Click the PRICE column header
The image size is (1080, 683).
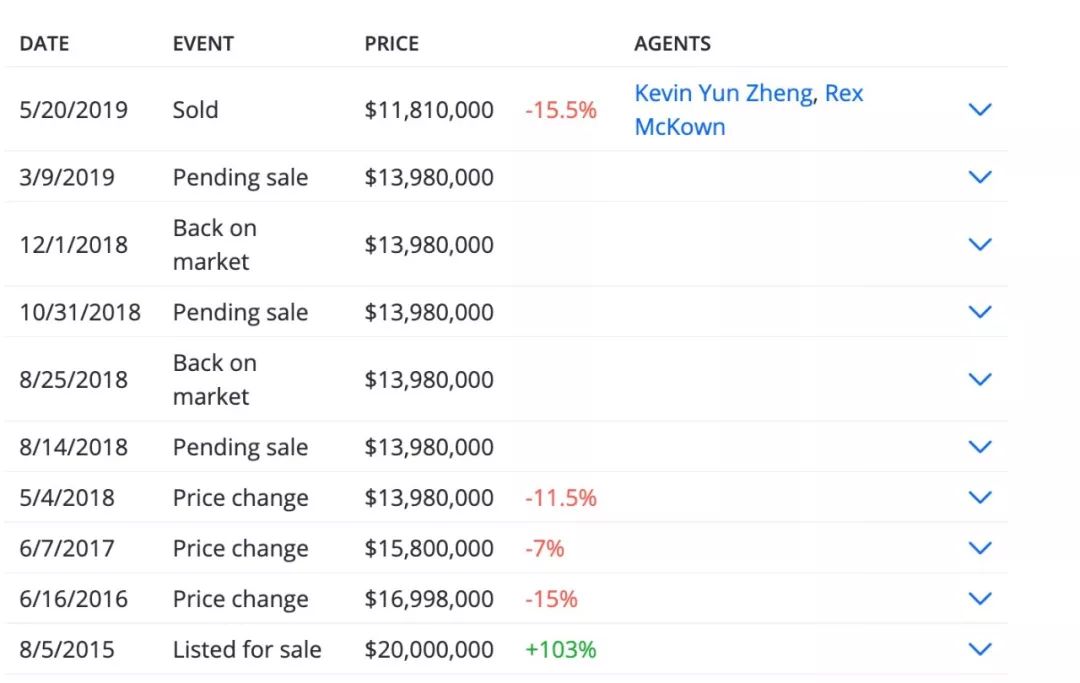[x=391, y=44]
